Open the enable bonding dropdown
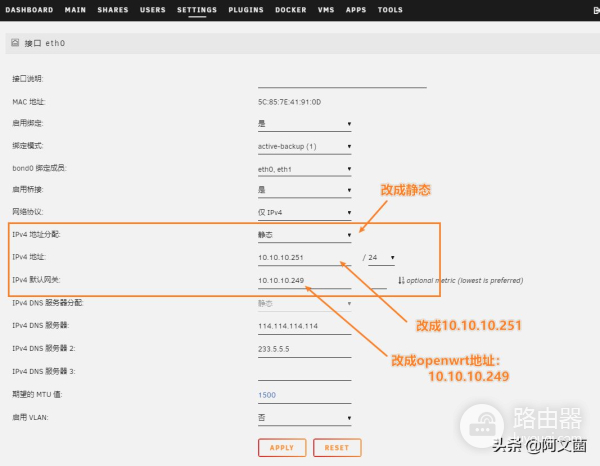 click(x=305, y=124)
